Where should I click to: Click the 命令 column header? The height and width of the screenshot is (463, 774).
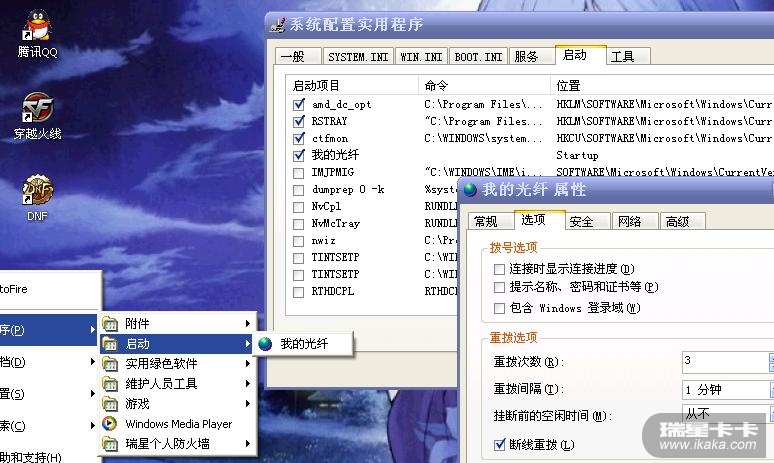484,85
